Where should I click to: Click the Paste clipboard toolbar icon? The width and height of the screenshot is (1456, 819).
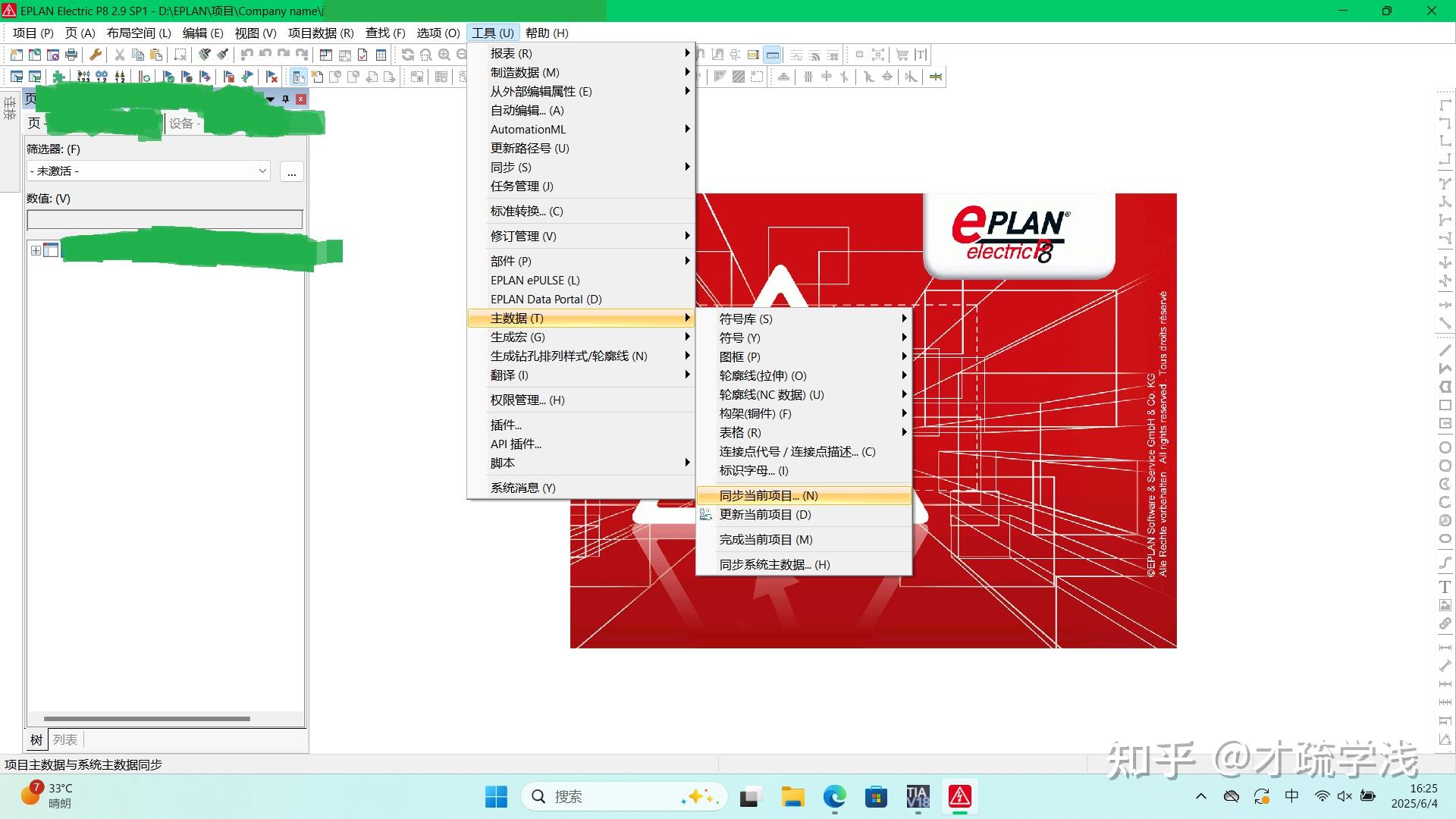click(156, 55)
